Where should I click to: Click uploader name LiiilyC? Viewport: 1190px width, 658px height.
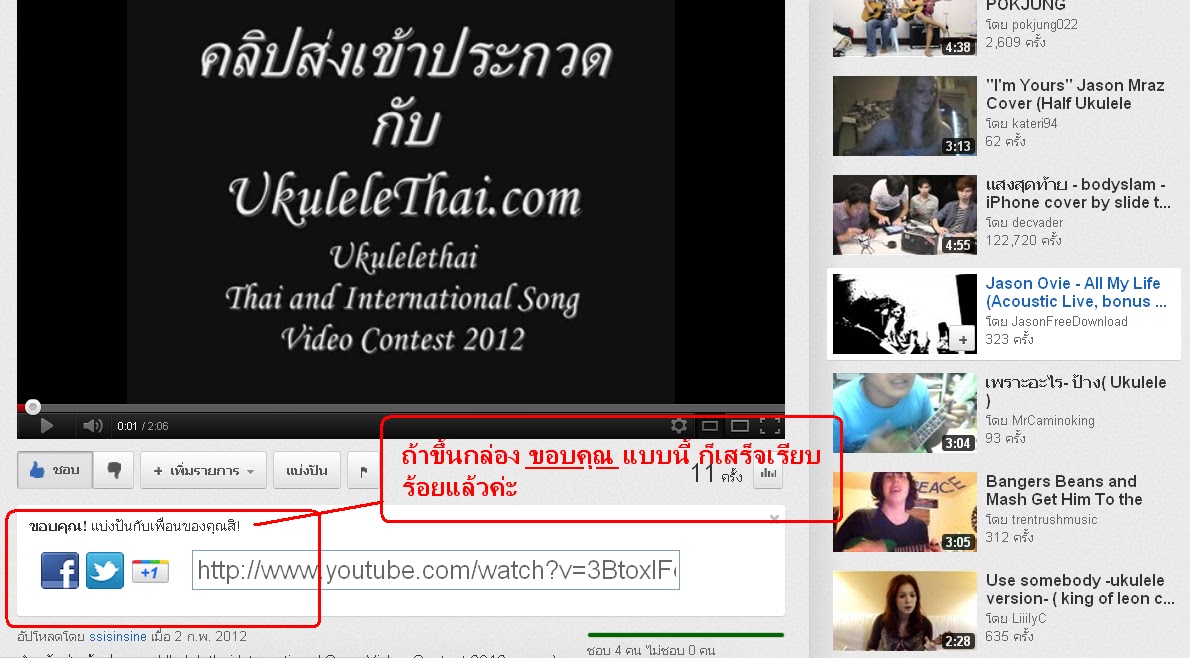pos(1028,619)
